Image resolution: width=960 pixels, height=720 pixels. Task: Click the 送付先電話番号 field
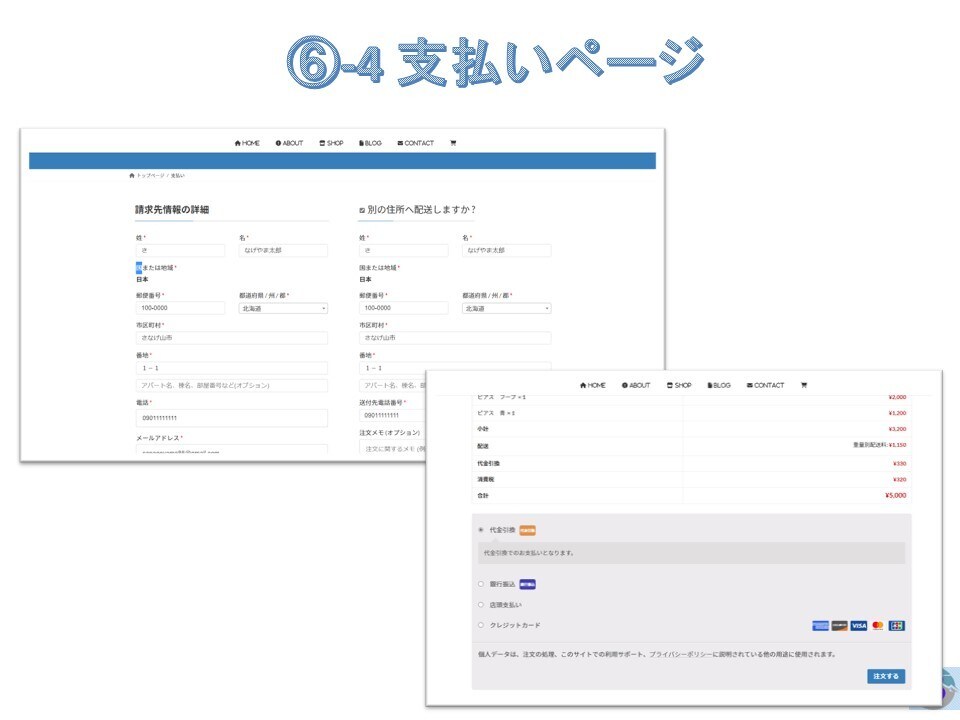pyautogui.click(x=392, y=415)
